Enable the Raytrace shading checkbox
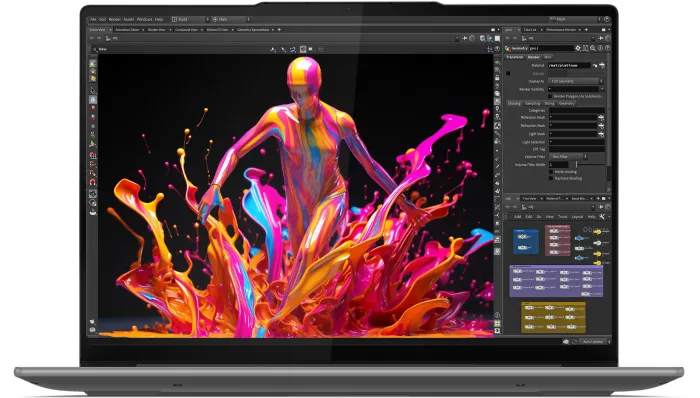Viewport: 700px width, 398px height. pyautogui.click(x=551, y=178)
